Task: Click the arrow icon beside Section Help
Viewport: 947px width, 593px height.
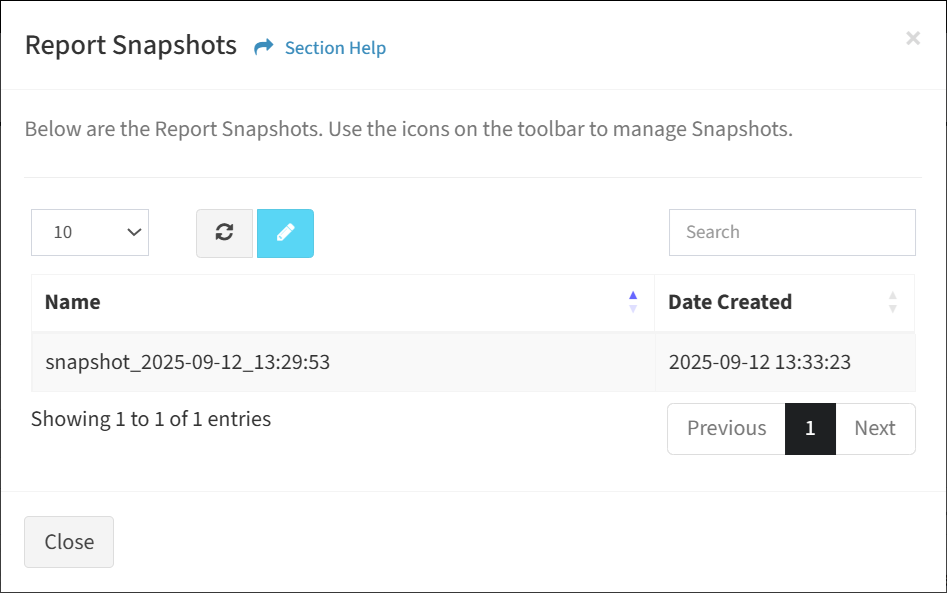Action: click(263, 47)
